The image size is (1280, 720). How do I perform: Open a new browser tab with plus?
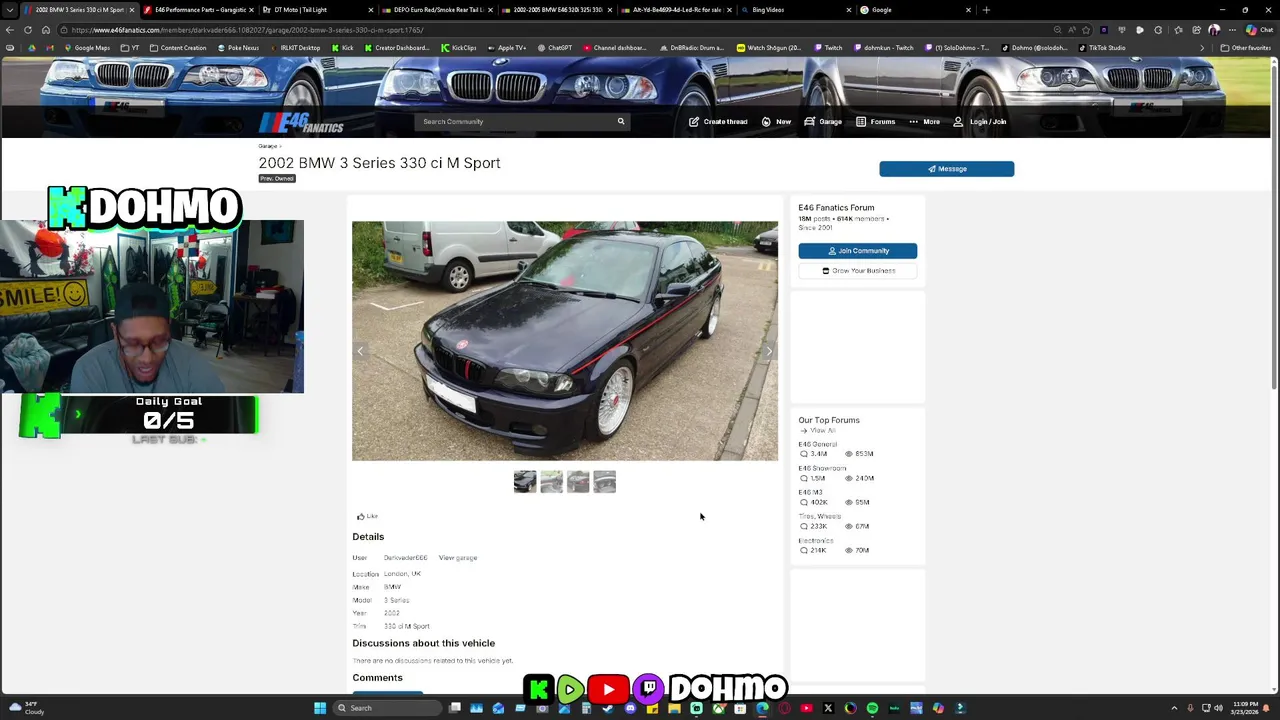tap(986, 10)
